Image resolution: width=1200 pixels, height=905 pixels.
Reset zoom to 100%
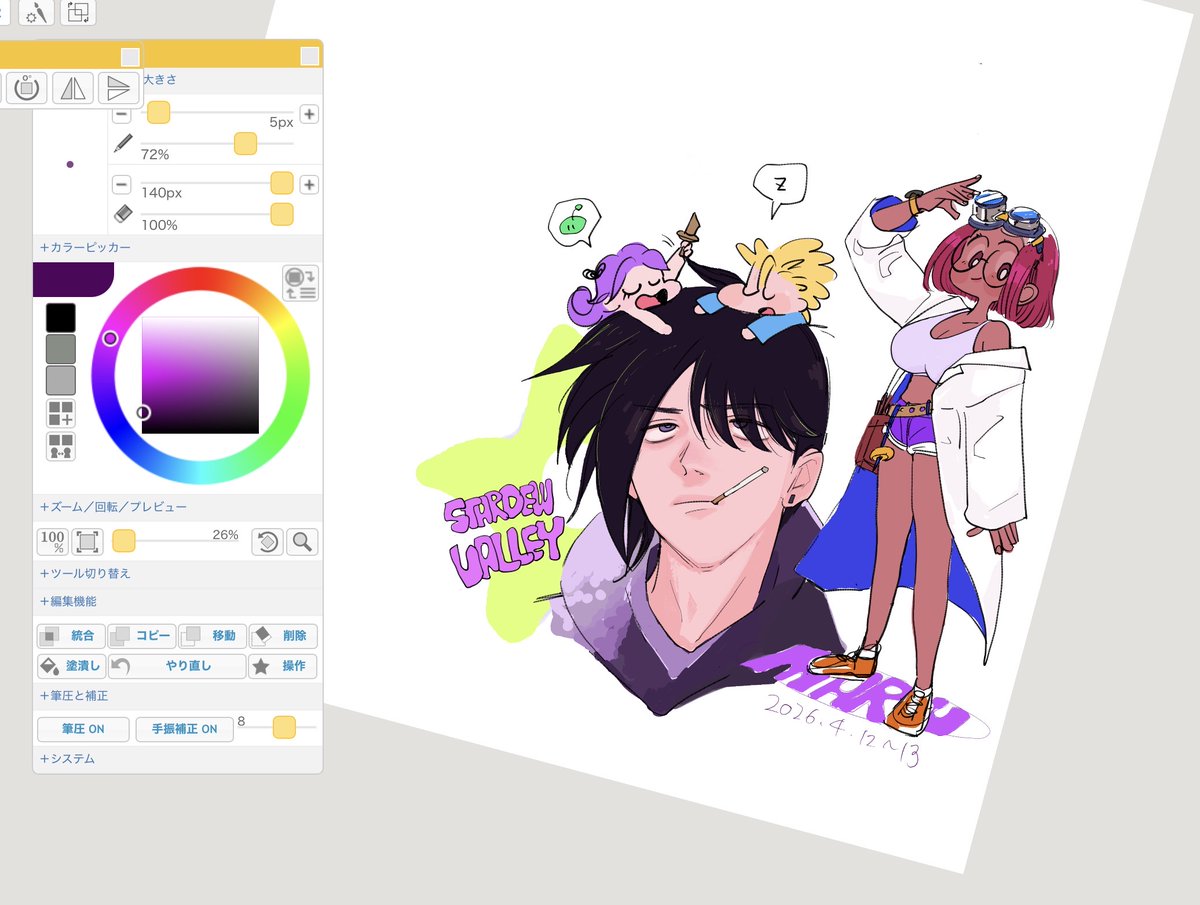(52, 542)
